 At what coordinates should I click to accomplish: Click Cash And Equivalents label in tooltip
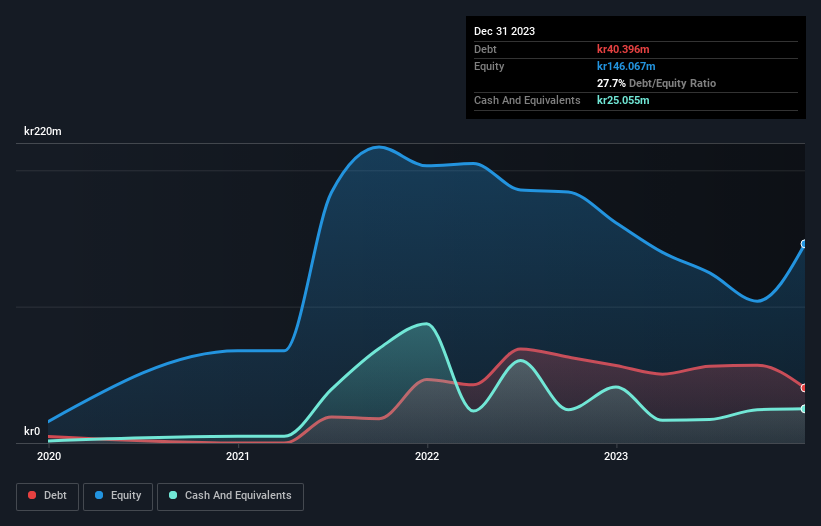527,100
